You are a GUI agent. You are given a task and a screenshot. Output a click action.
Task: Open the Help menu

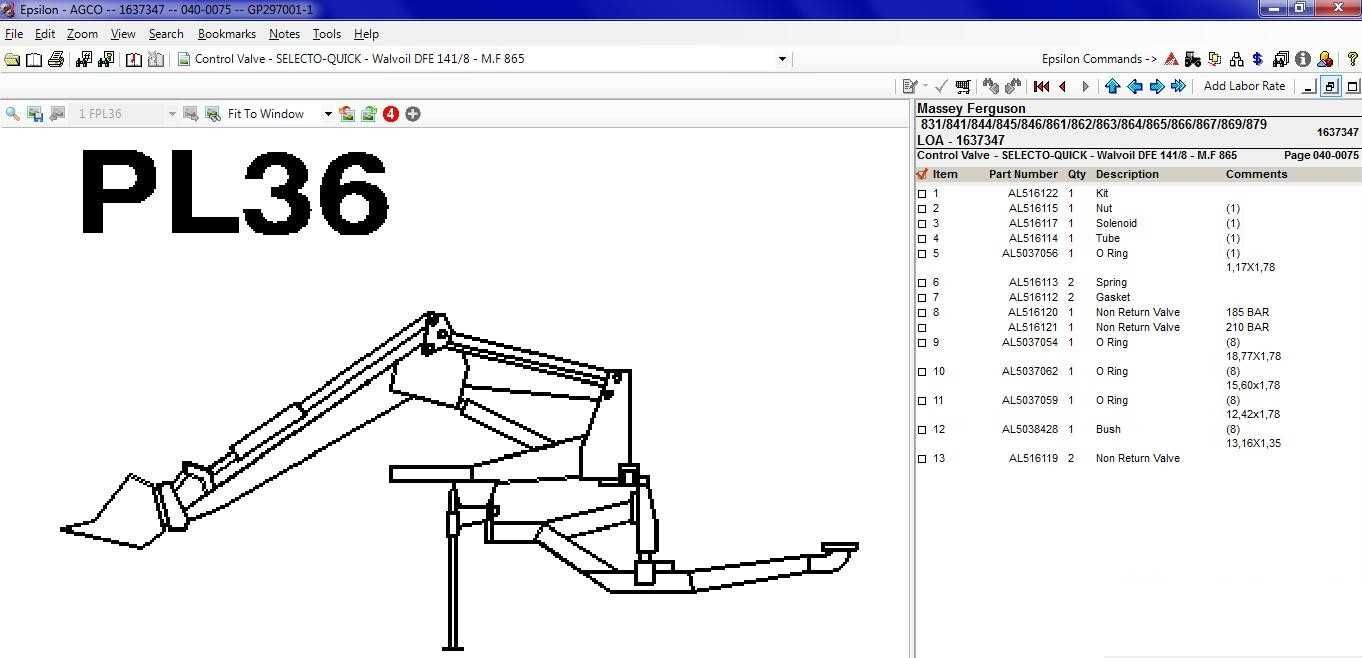[366, 34]
